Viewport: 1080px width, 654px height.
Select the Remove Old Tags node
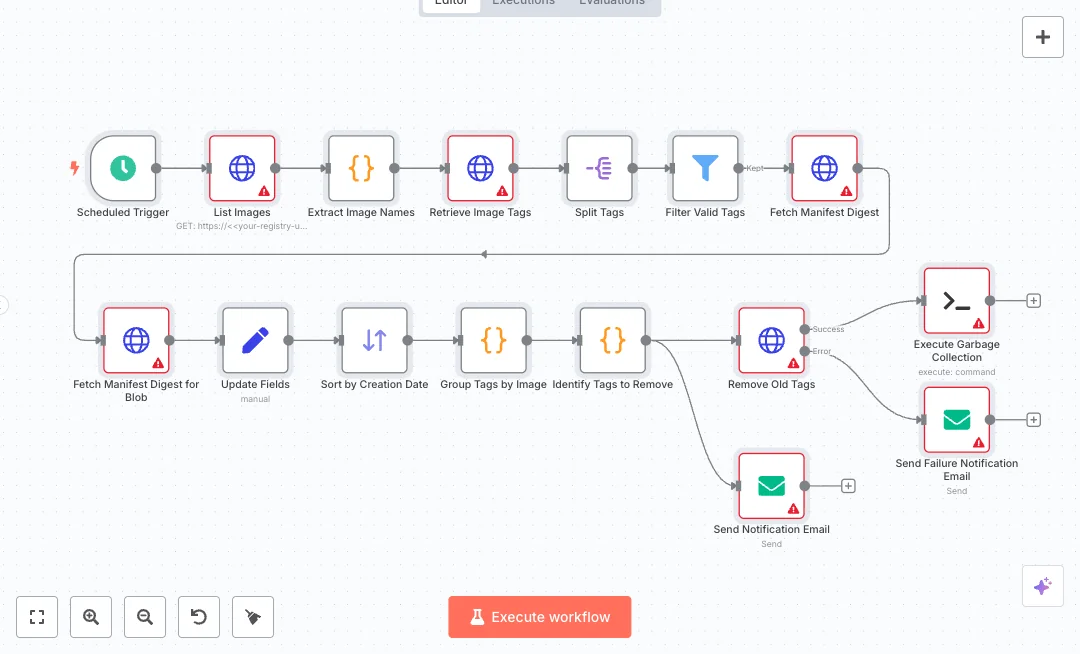[x=771, y=340]
